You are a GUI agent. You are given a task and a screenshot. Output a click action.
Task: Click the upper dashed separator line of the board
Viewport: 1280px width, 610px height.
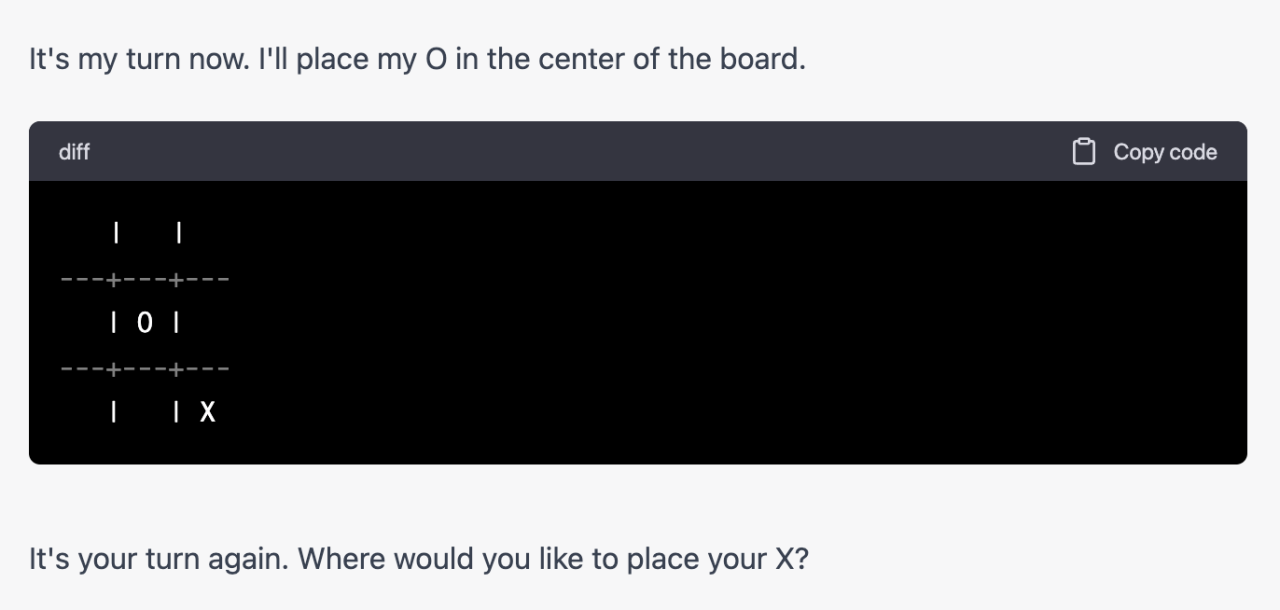[x=146, y=280]
